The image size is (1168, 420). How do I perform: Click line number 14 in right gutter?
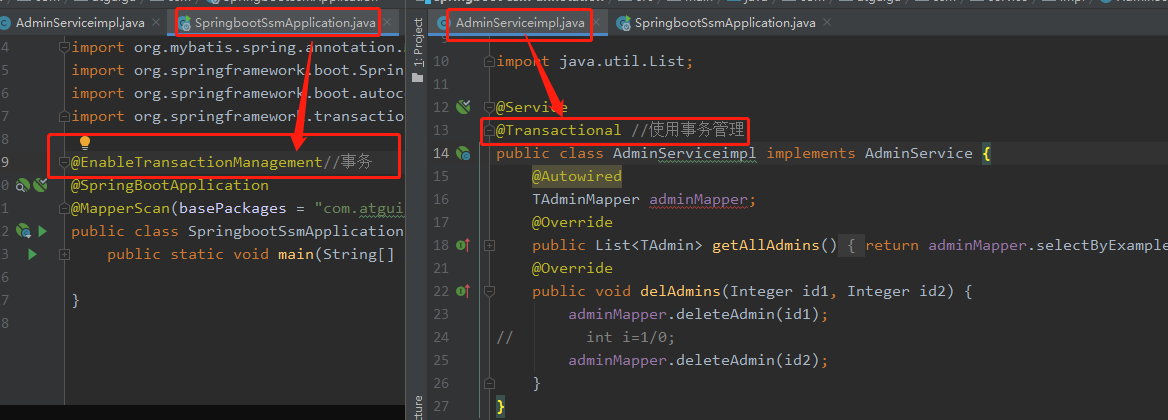[x=441, y=153]
